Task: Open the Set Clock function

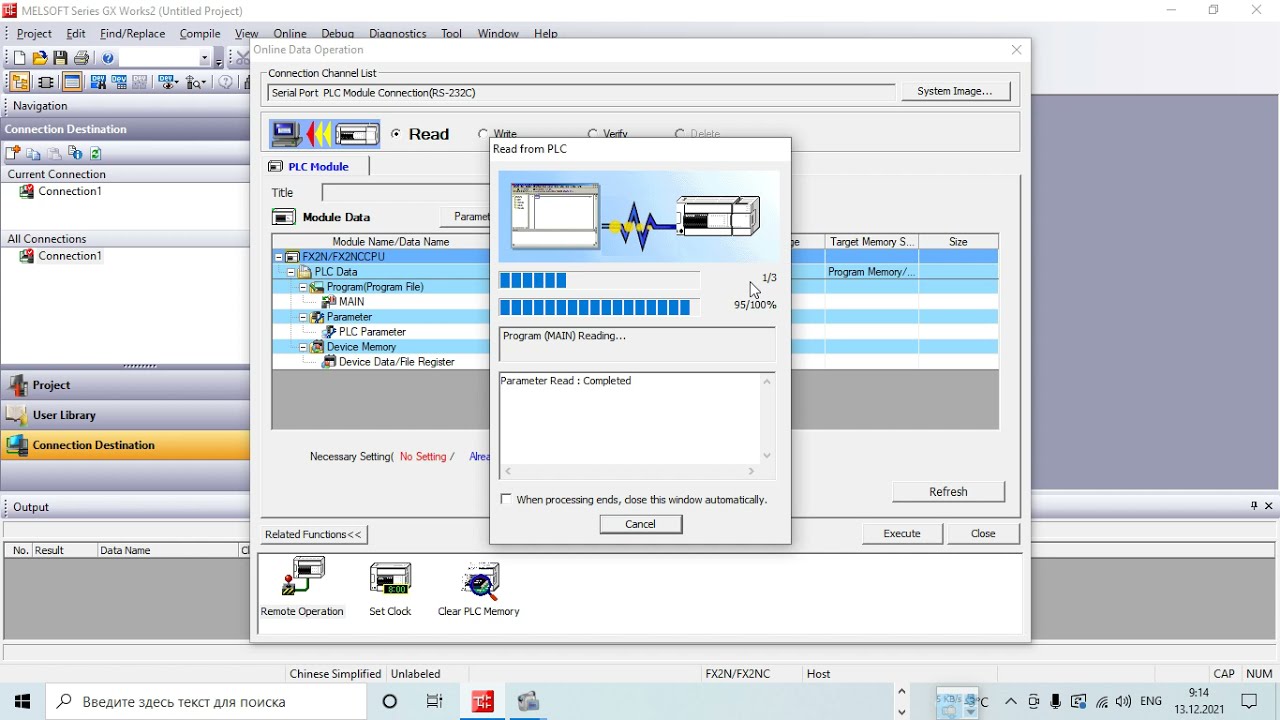Action: click(390, 588)
